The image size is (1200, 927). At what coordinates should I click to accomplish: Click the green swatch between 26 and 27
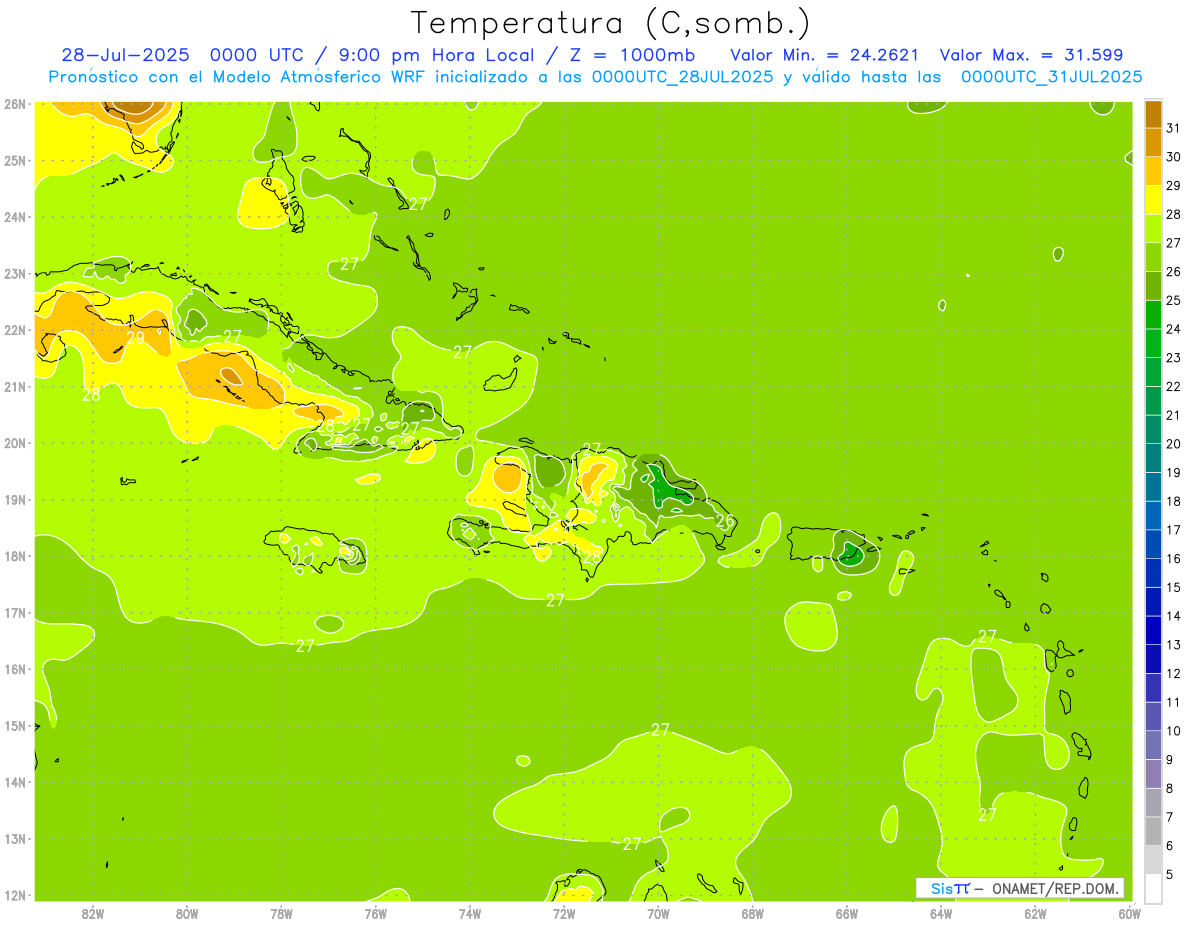click(1153, 257)
